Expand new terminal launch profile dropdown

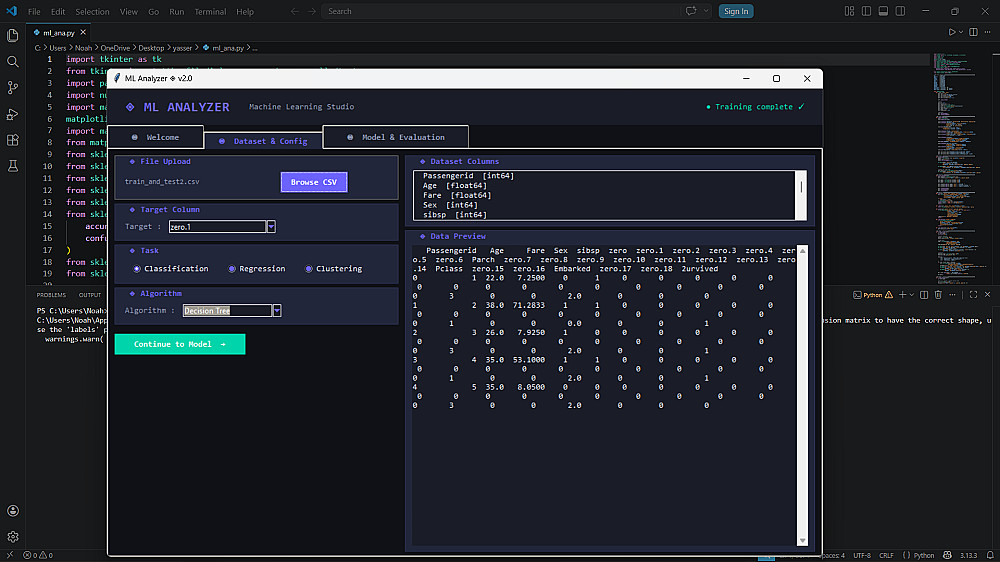coord(912,295)
